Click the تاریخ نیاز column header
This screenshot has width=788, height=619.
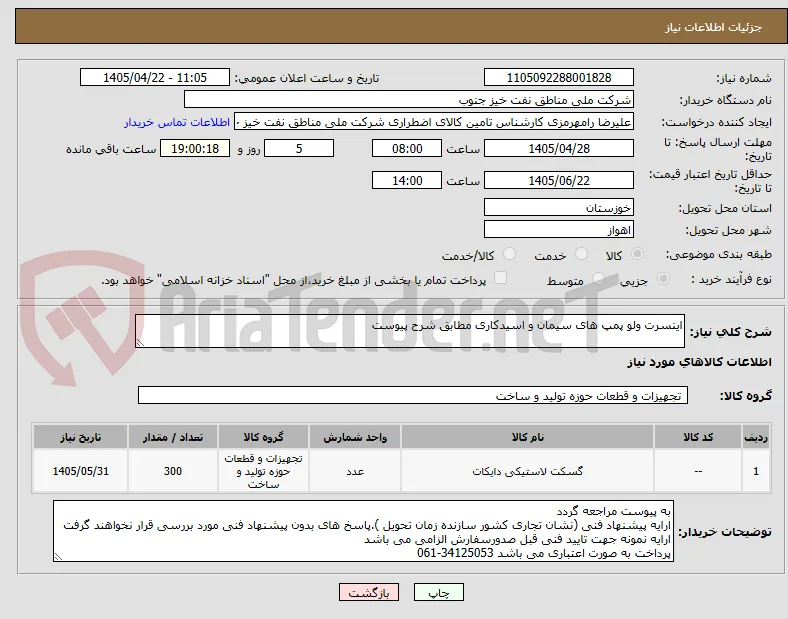(80, 437)
